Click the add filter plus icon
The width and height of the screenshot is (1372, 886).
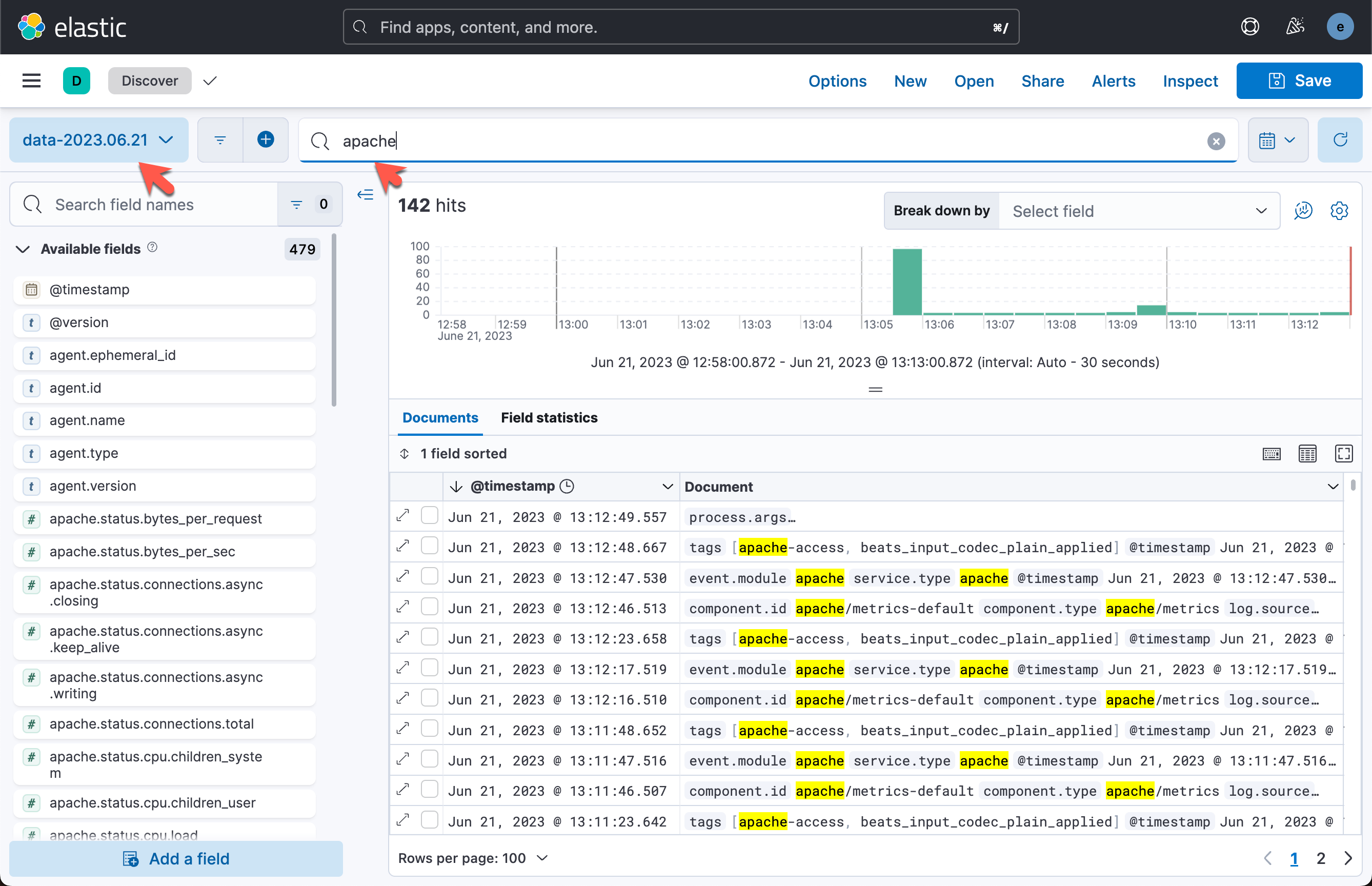coord(265,140)
